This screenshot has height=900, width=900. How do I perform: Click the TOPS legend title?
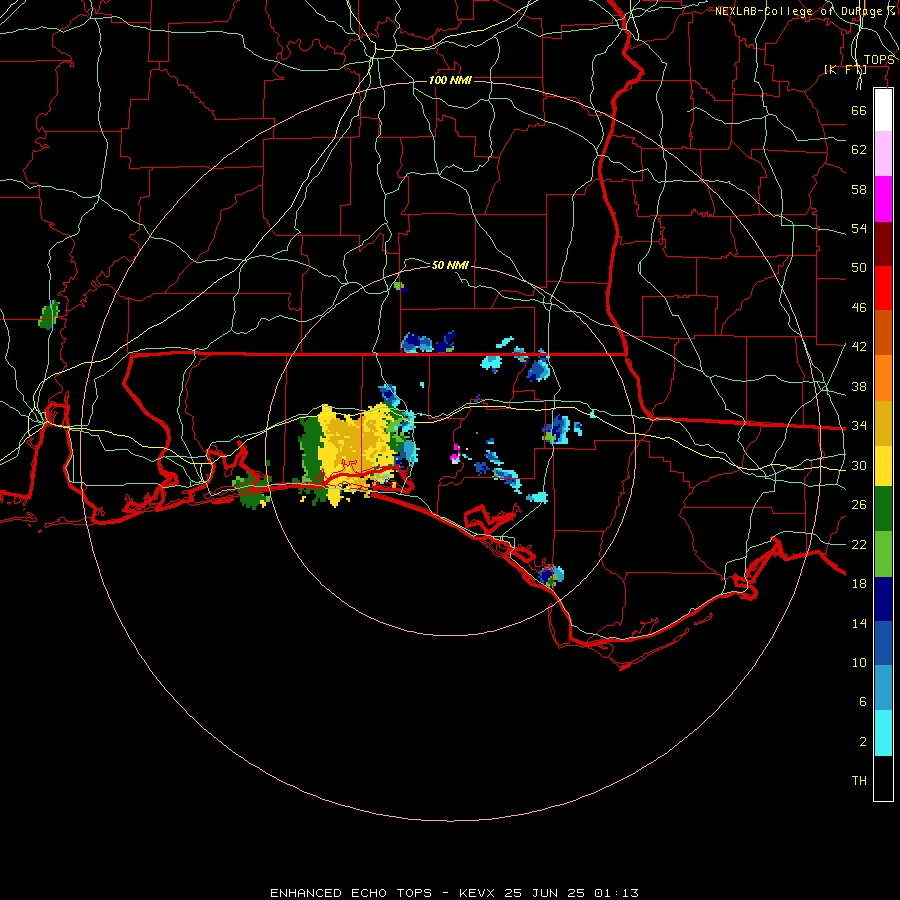879,60
